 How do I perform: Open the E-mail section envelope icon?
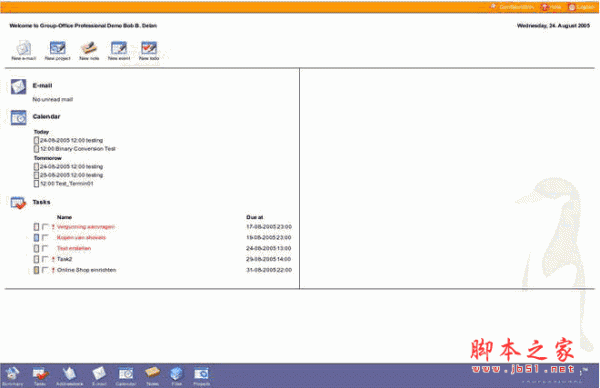(18, 86)
